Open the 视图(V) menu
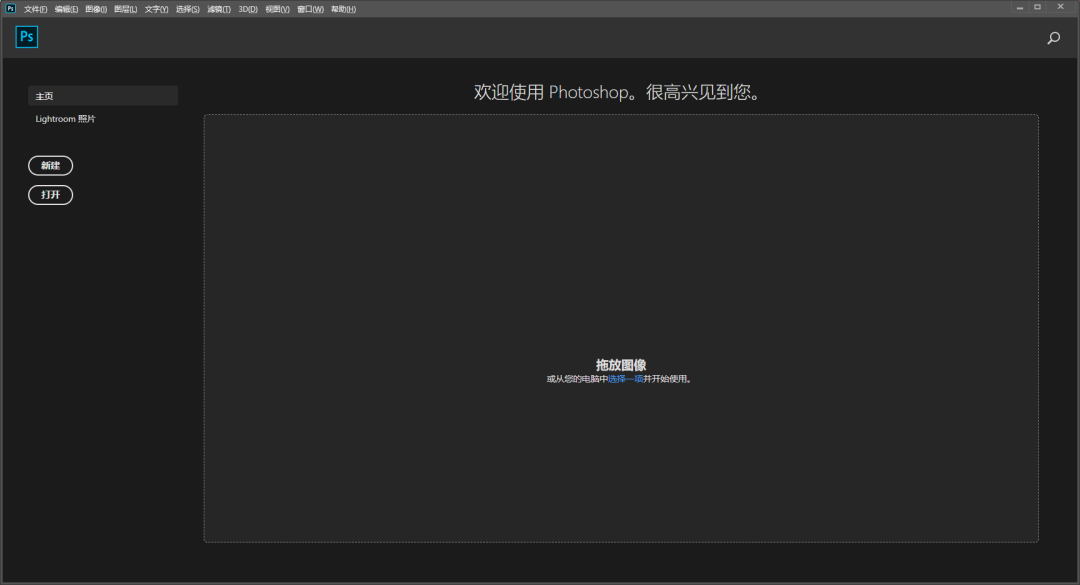The height and width of the screenshot is (585, 1080). (x=277, y=9)
